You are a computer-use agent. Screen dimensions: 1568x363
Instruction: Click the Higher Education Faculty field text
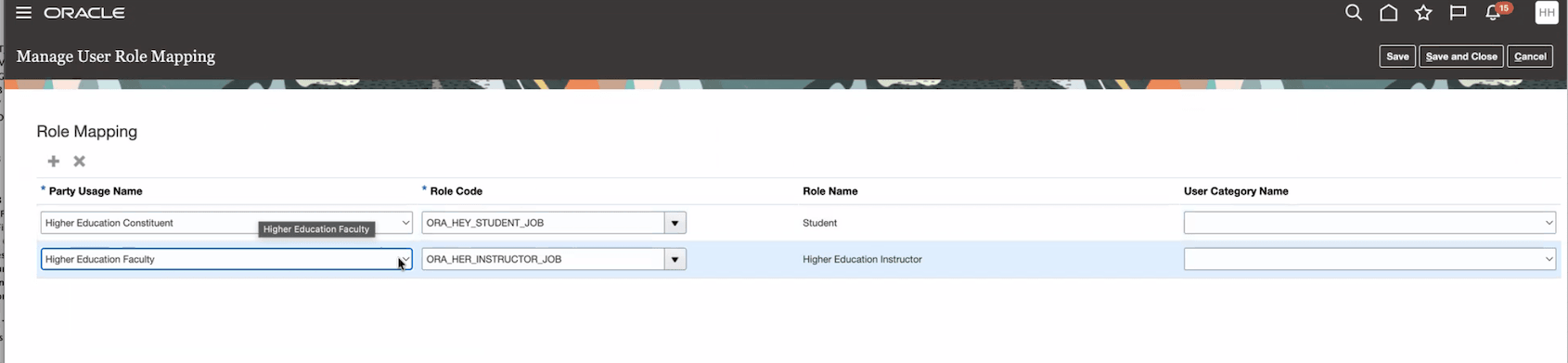click(x=100, y=259)
